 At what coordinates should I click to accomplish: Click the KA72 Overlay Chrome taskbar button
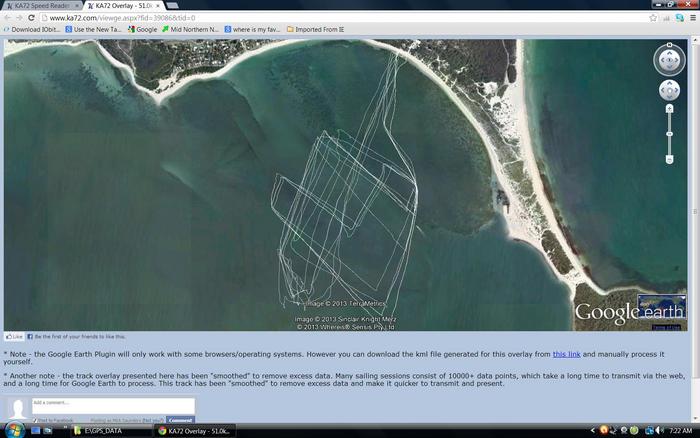(x=196, y=431)
